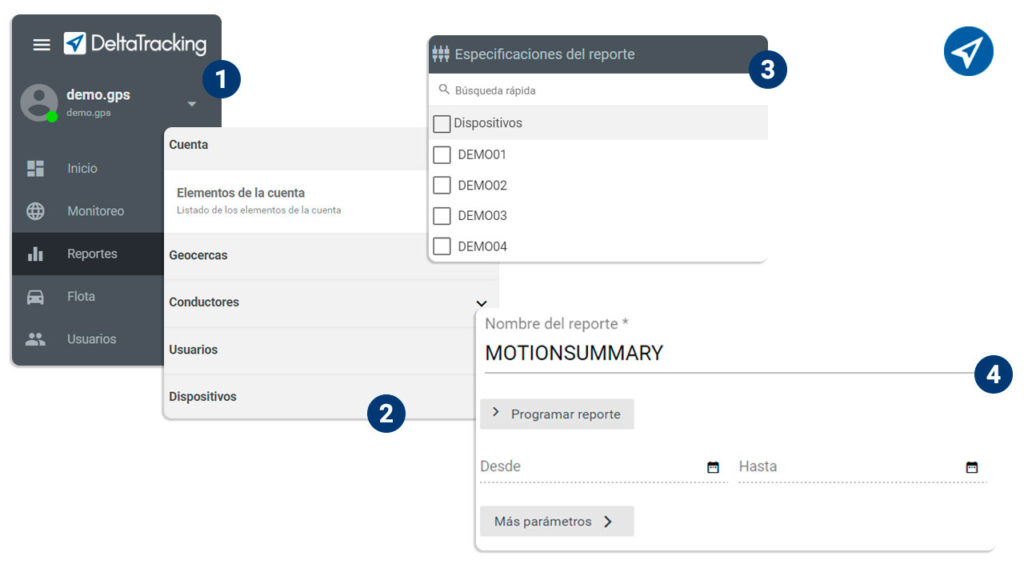Viewport: 1024px width, 576px height.
Task: Expand Conductores with its chevron arrow
Action: (481, 303)
